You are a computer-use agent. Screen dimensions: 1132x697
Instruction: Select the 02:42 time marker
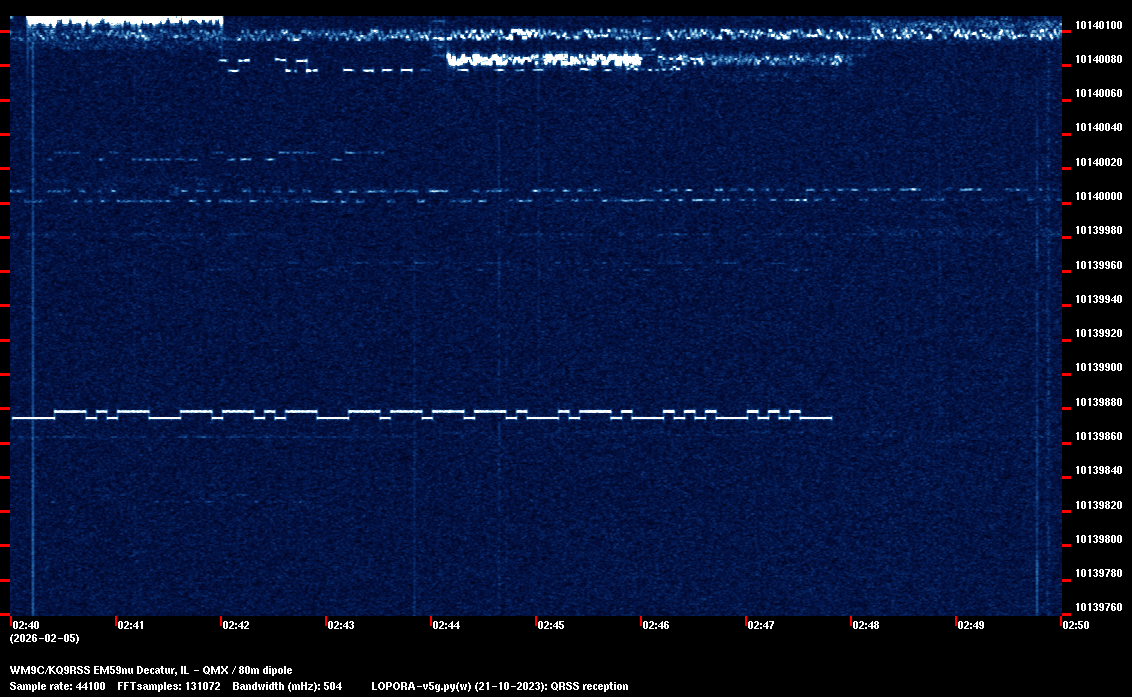coord(236,625)
